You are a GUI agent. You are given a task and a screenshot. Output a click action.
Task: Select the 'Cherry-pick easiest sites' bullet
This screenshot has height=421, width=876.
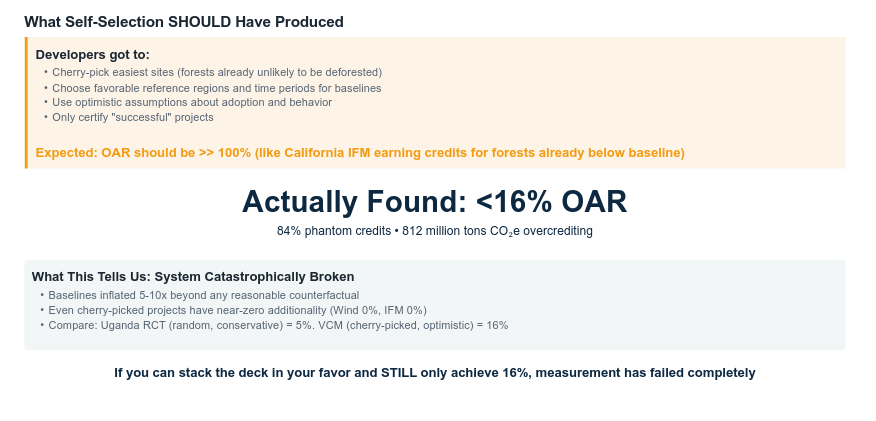(216, 72)
